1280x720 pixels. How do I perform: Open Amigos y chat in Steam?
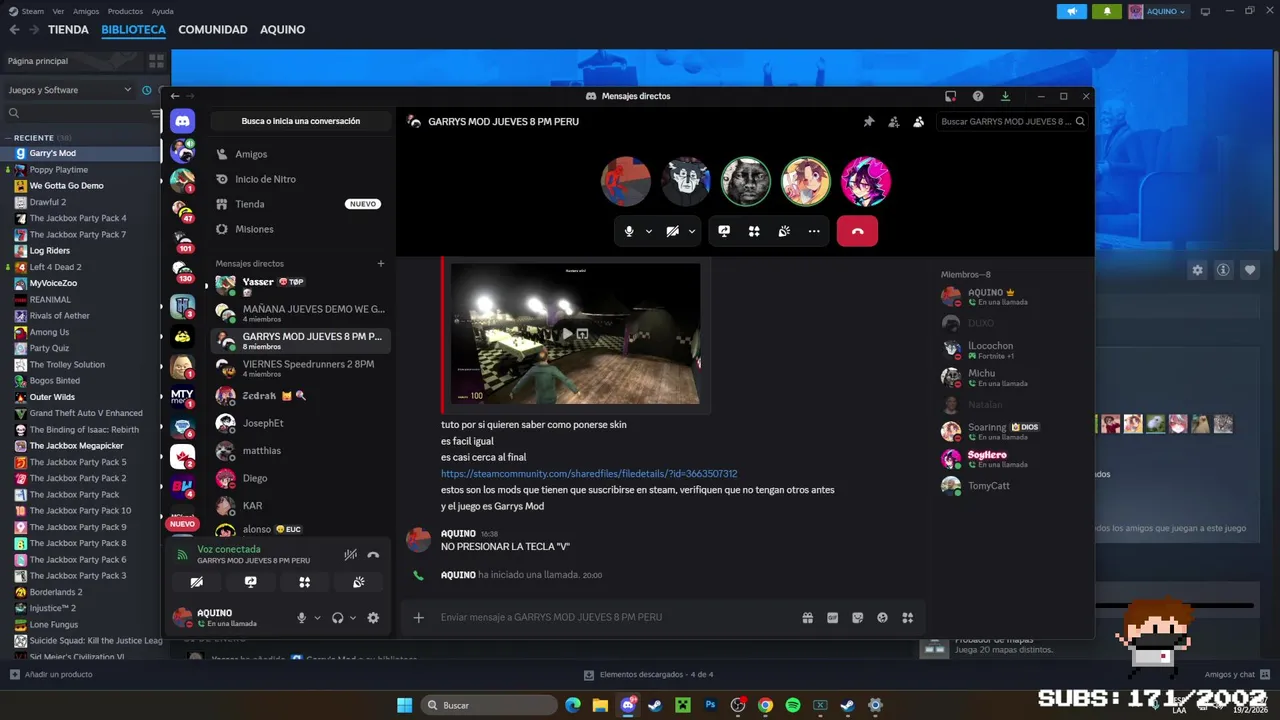click(1238, 675)
